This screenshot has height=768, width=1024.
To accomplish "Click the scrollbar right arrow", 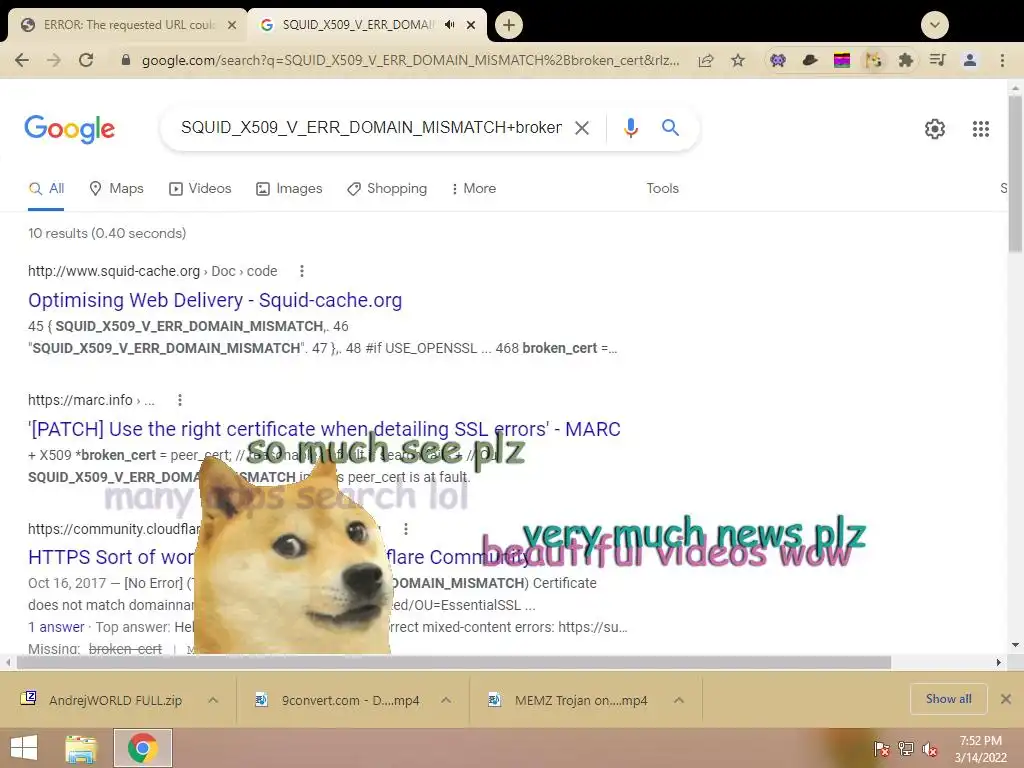I will (999, 663).
